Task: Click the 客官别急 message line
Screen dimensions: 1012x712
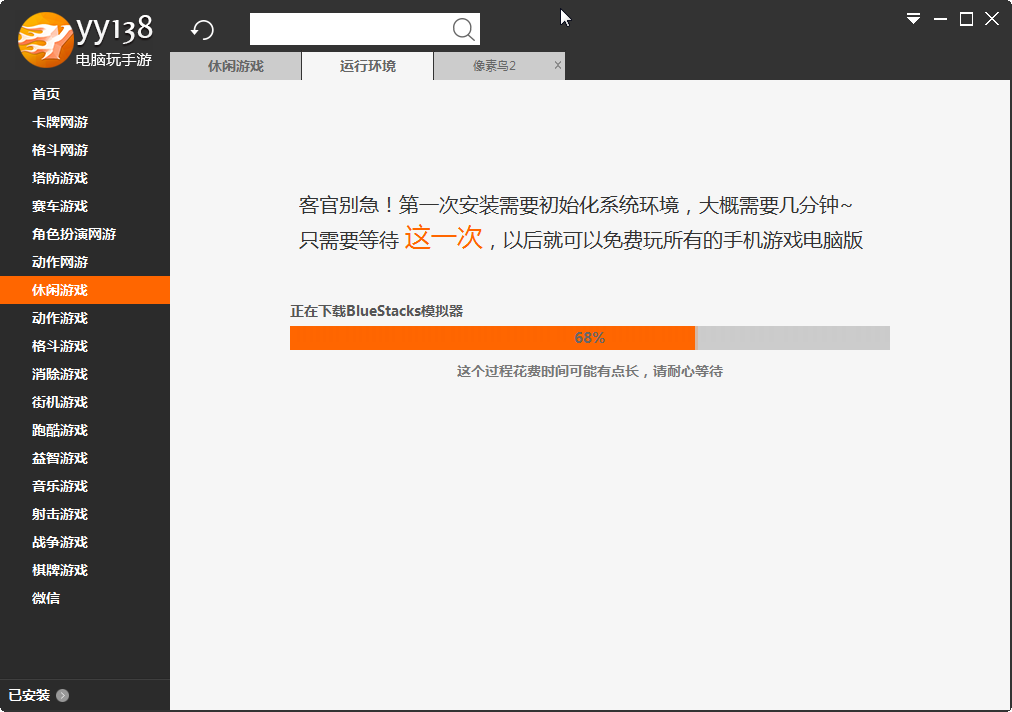Action: point(575,205)
